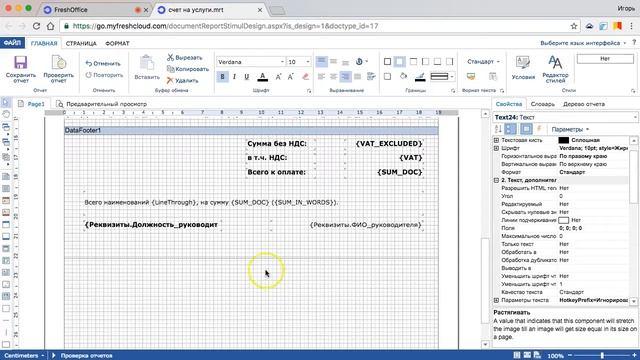640x360 pixels.
Task: Toggle underline formatting
Action: [x=247, y=76]
